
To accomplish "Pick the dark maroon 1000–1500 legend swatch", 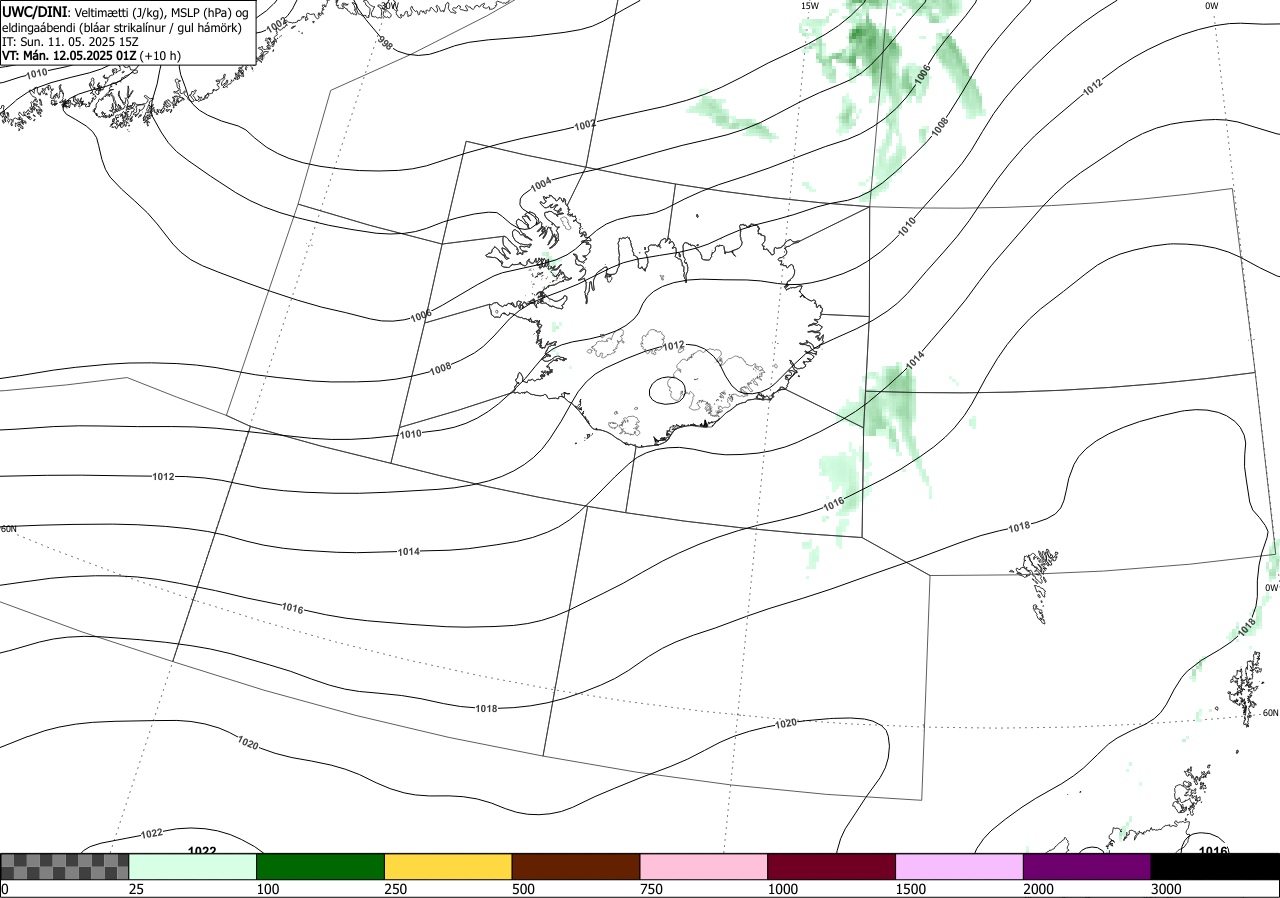I will 832,866.
